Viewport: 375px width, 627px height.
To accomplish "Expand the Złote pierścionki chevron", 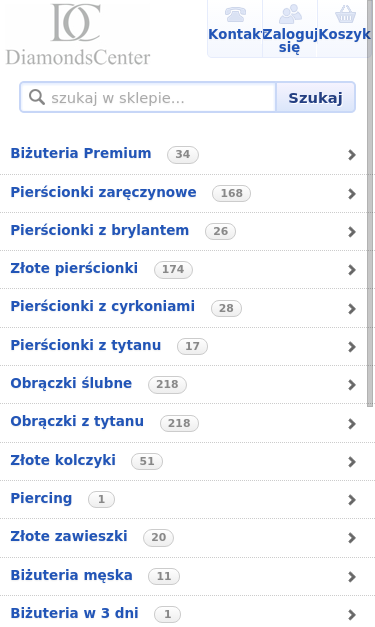I will point(352,270).
